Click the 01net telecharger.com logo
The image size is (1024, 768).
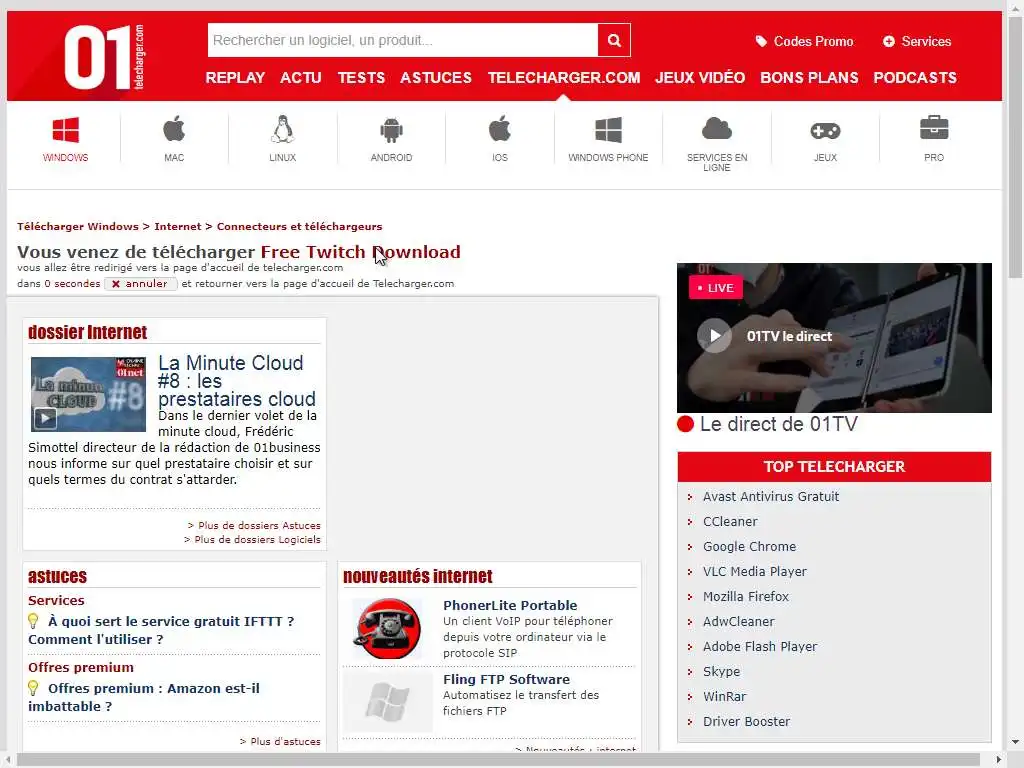point(104,57)
